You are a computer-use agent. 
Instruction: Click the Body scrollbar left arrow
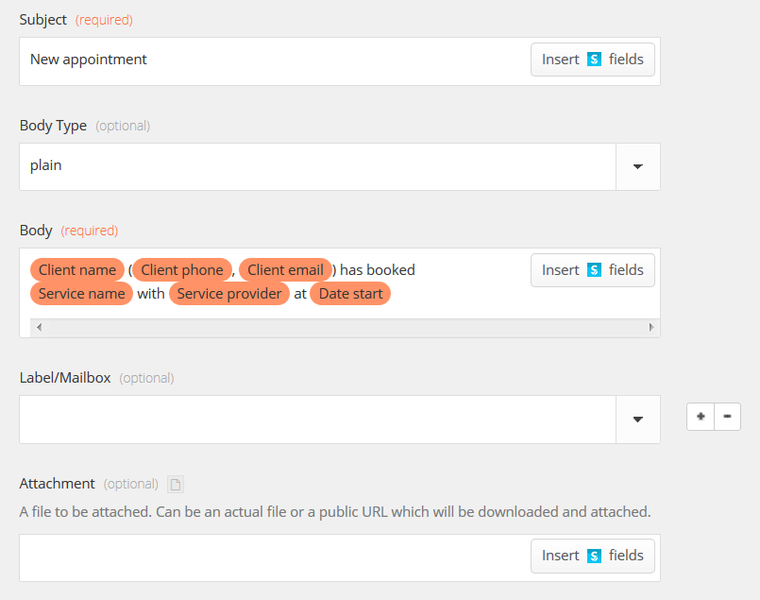[x=36, y=328]
